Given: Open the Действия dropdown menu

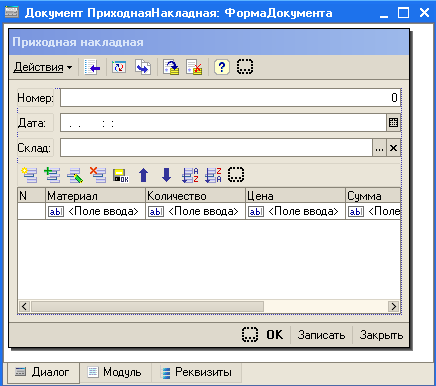Looking at the screenshot, I should pyautogui.click(x=43, y=67).
